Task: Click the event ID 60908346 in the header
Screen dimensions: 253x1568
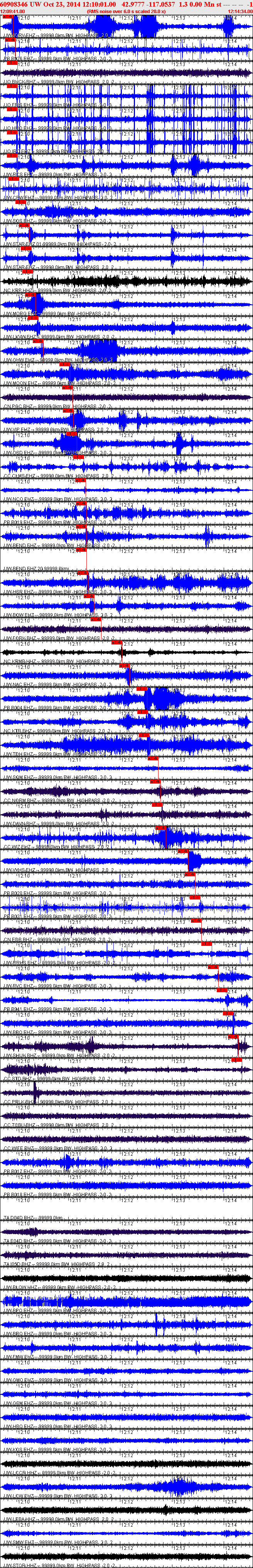Action: (14, 4)
